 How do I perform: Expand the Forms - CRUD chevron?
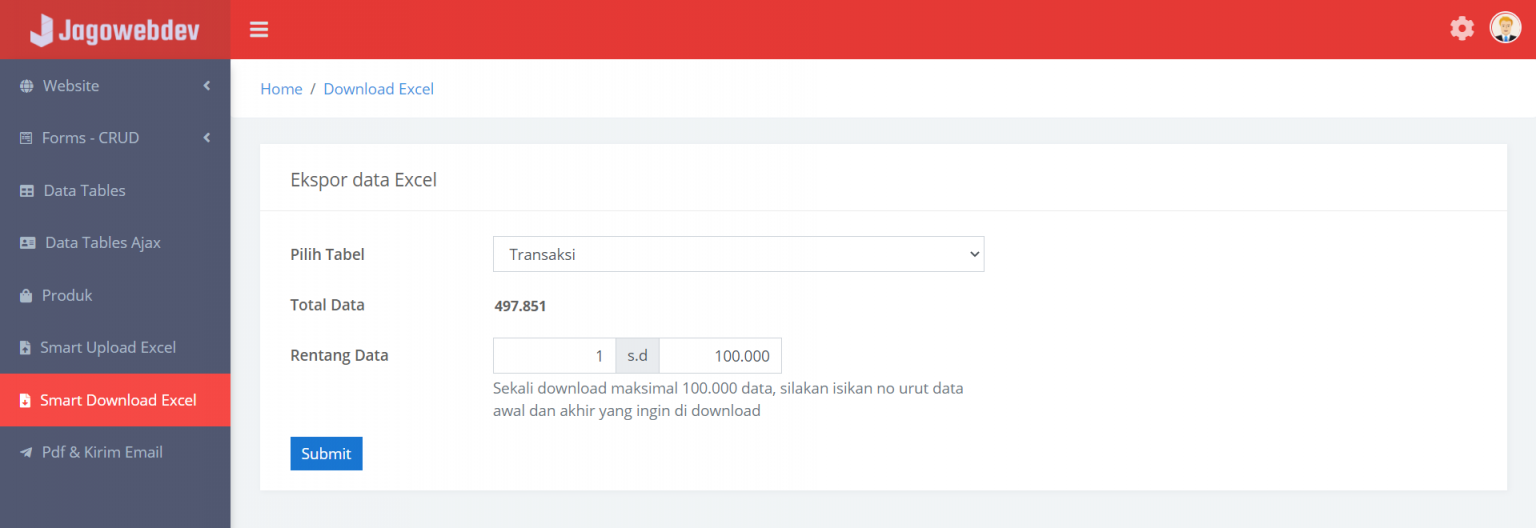point(207,138)
